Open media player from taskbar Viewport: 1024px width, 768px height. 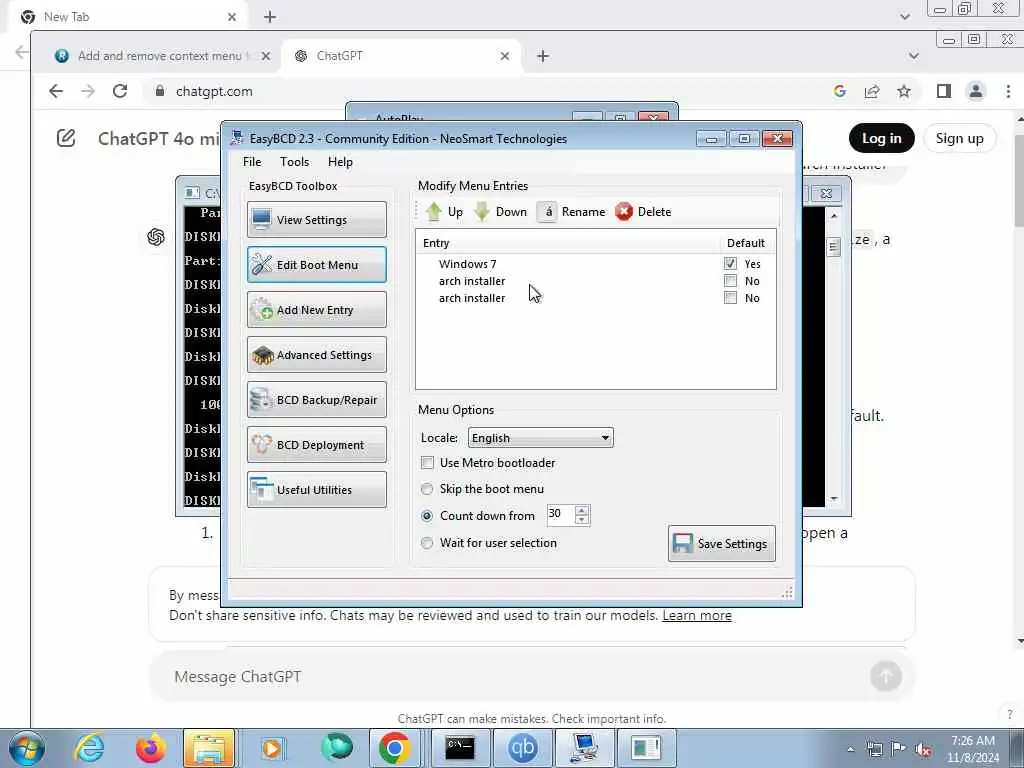pos(272,748)
